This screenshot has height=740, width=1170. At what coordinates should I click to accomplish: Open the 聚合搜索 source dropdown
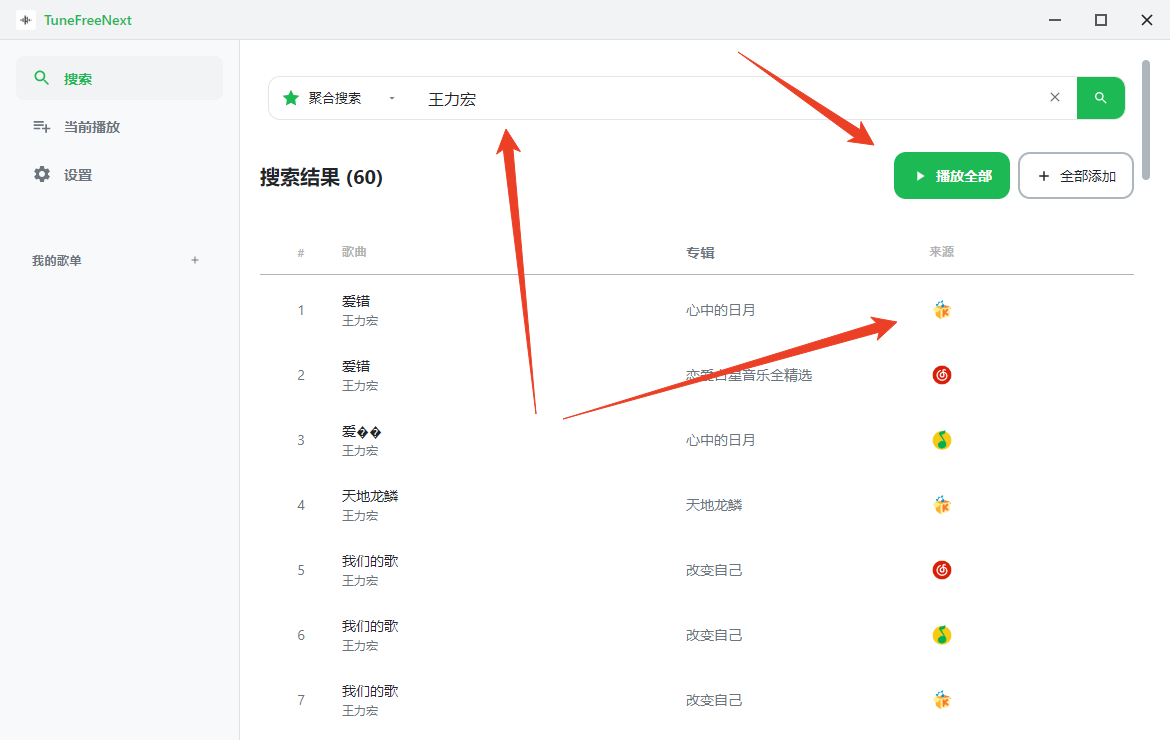pyautogui.click(x=392, y=98)
